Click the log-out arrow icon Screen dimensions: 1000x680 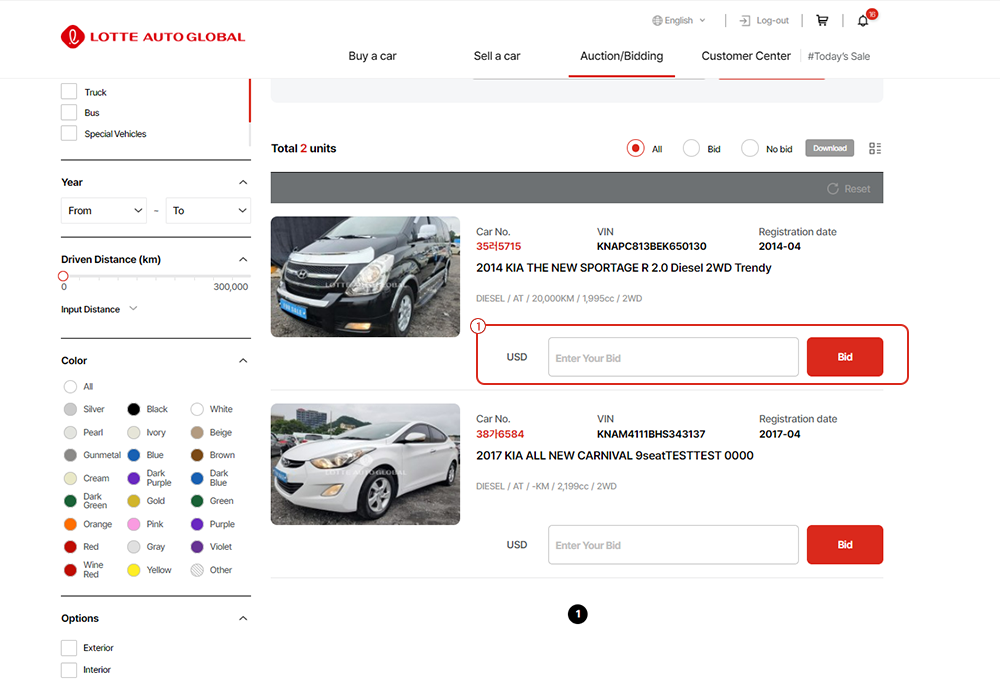[744, 20]
